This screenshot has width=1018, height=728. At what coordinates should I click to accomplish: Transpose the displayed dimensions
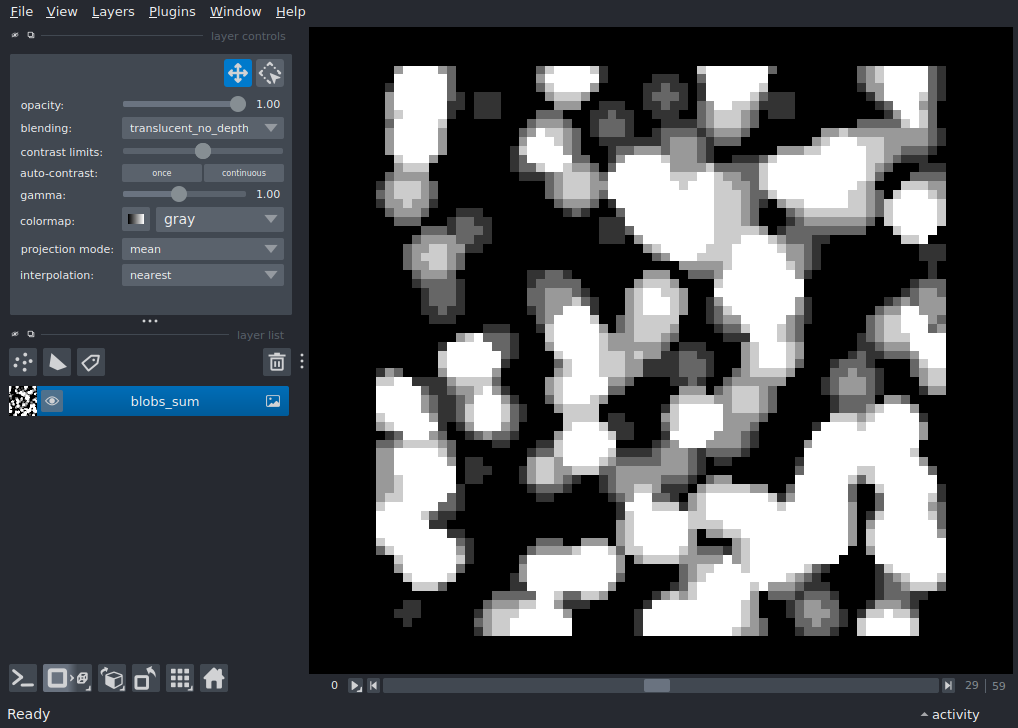(145, 678)
